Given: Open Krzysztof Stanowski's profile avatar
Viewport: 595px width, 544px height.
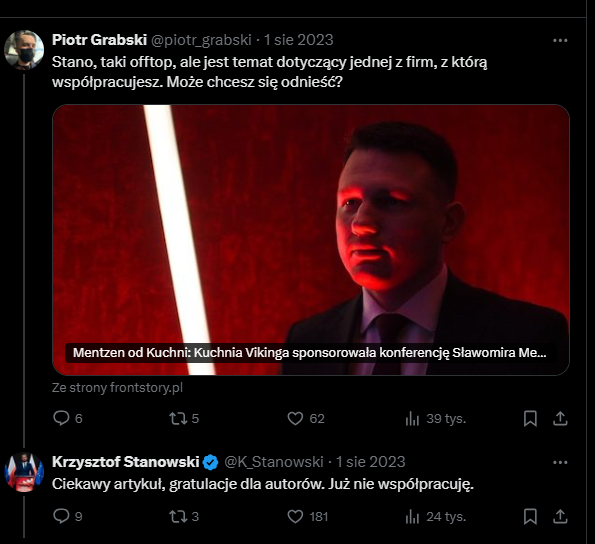Looking at the screenshot, I should click(24, 472).
